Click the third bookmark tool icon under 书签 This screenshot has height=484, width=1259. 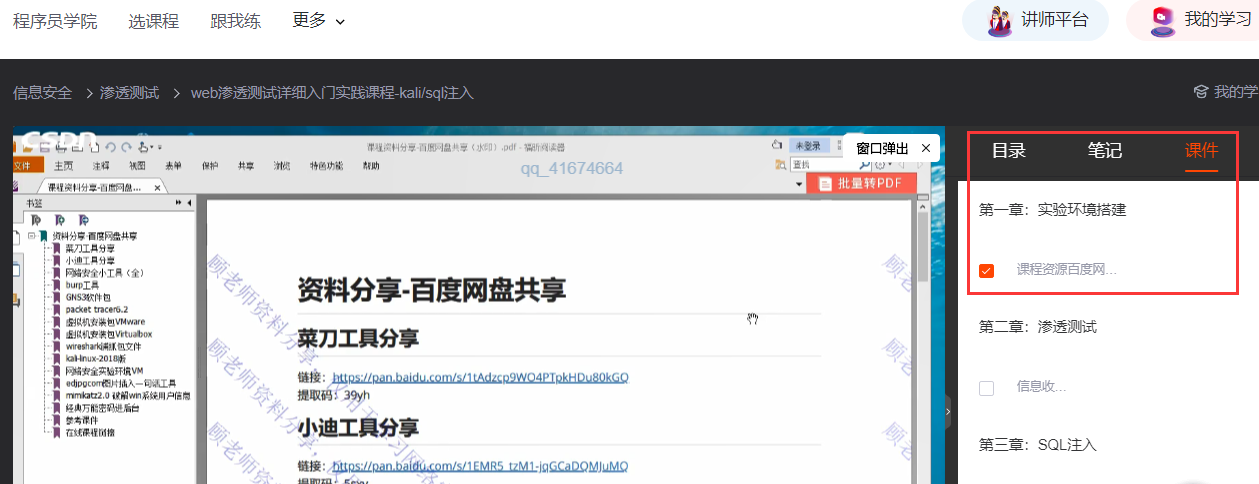[84, 220]
